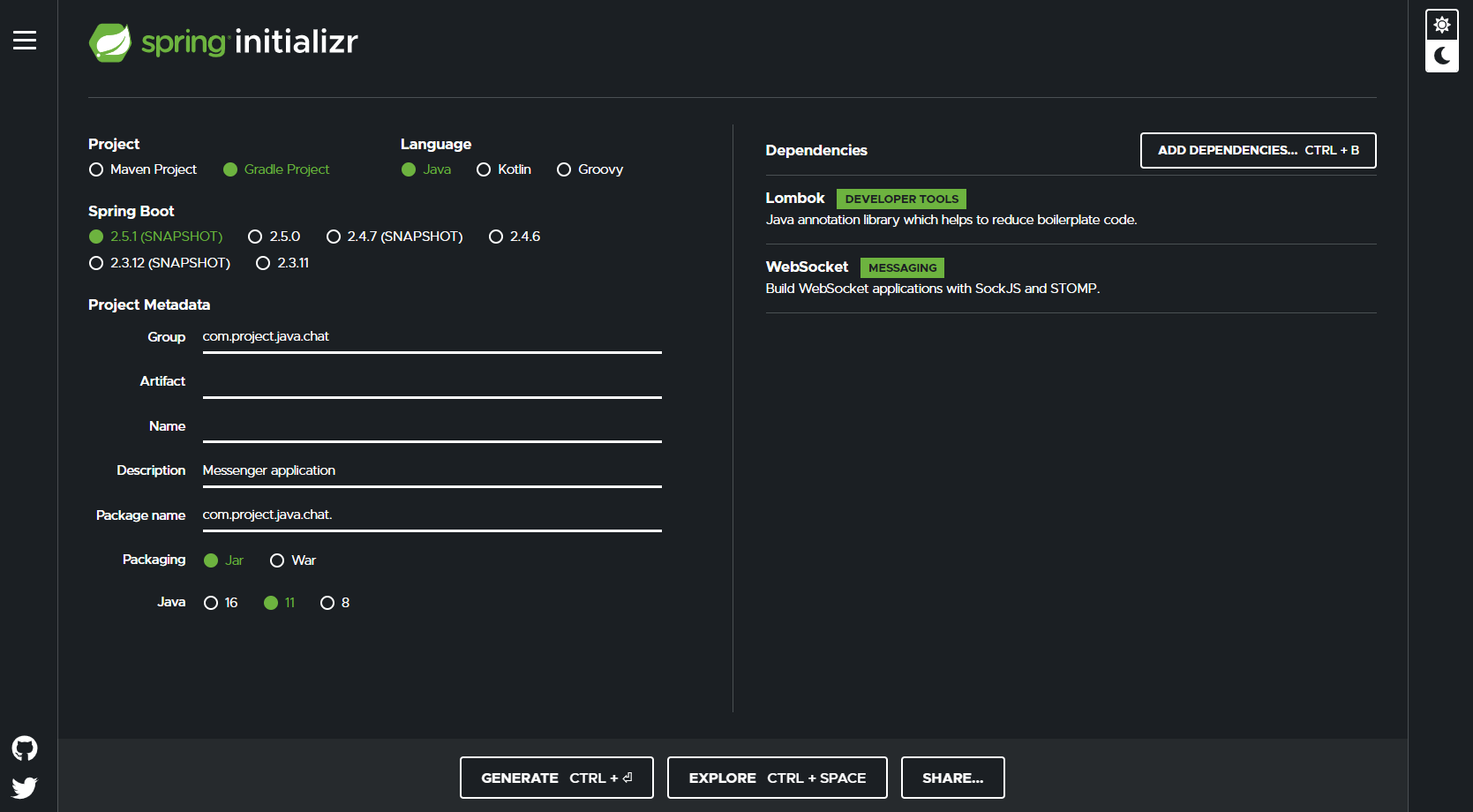Screen dimensions: 1473x812
Task: Select Spring Boot 2.3.12 (SNAPSHOT)
Action: pos(160,263)
